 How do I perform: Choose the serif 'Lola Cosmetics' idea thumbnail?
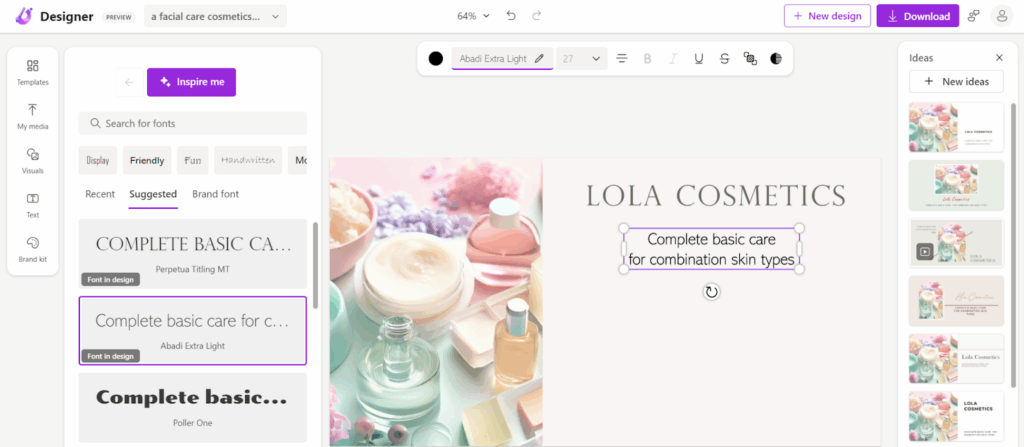coord(956,358)
